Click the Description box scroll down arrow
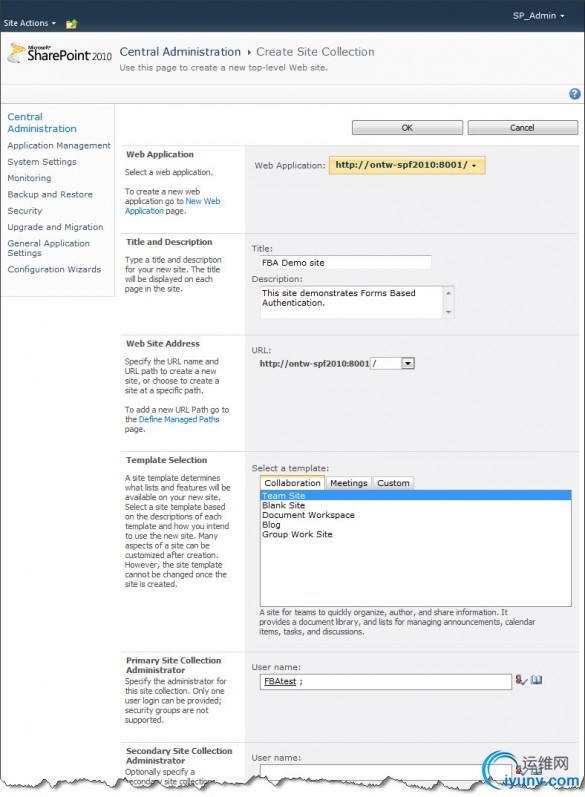The image size is (585, 797). coord(448,312)
